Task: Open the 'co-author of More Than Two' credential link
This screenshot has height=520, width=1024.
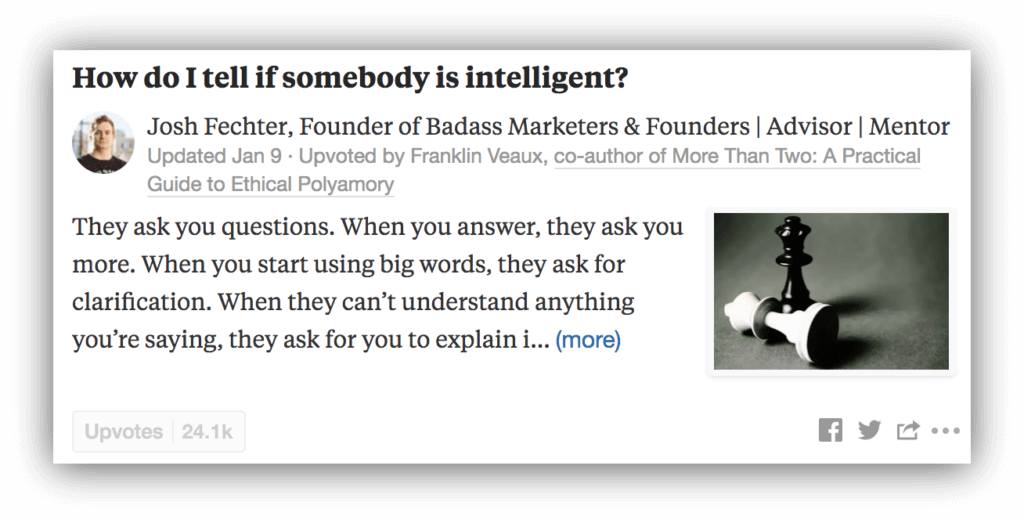Action: [737, 156]
